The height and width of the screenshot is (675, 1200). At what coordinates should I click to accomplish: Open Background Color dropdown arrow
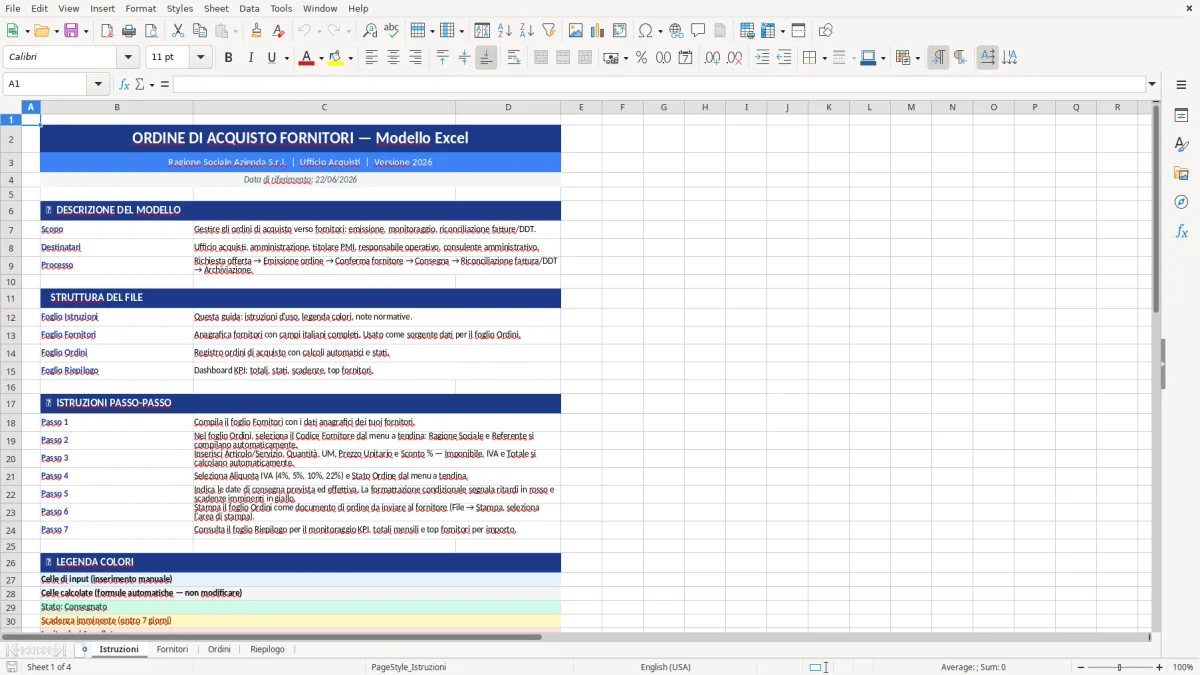pos(350,58)
